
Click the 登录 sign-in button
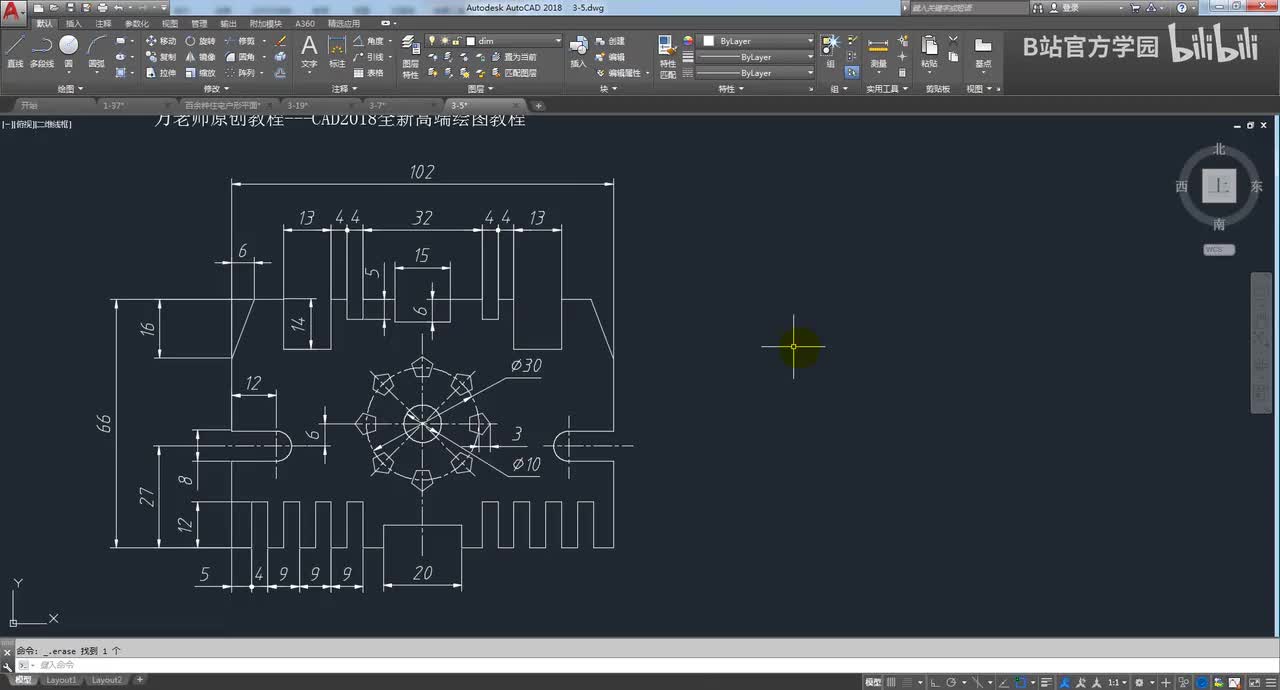tap(1070, 7)
